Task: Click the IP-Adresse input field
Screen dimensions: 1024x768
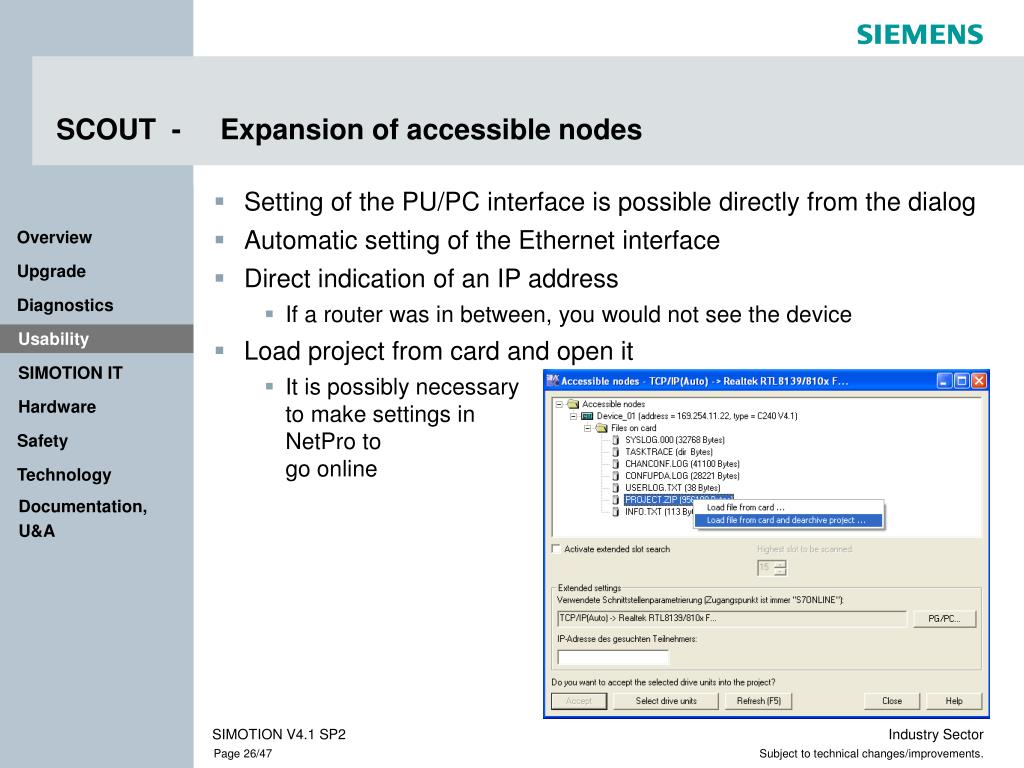Action: click(x=613, y=657)
